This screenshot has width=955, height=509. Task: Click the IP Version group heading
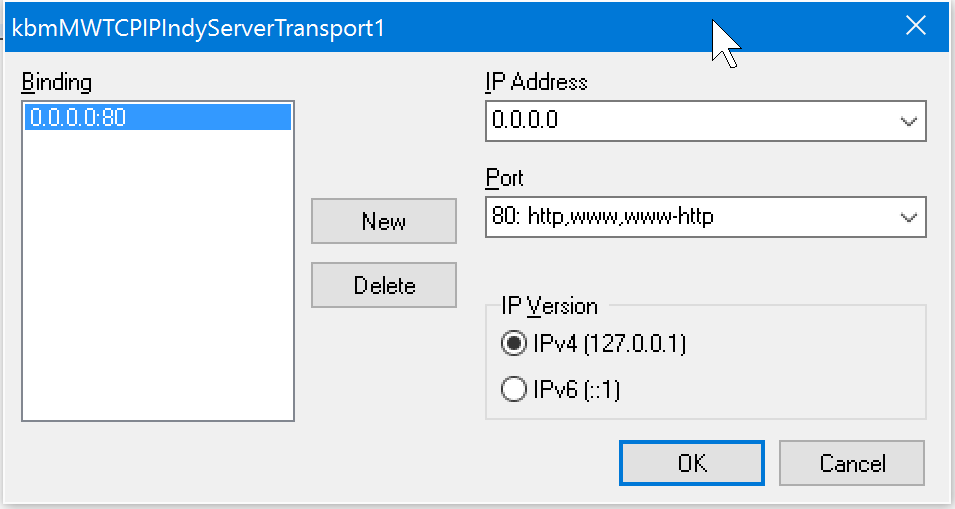549,306
